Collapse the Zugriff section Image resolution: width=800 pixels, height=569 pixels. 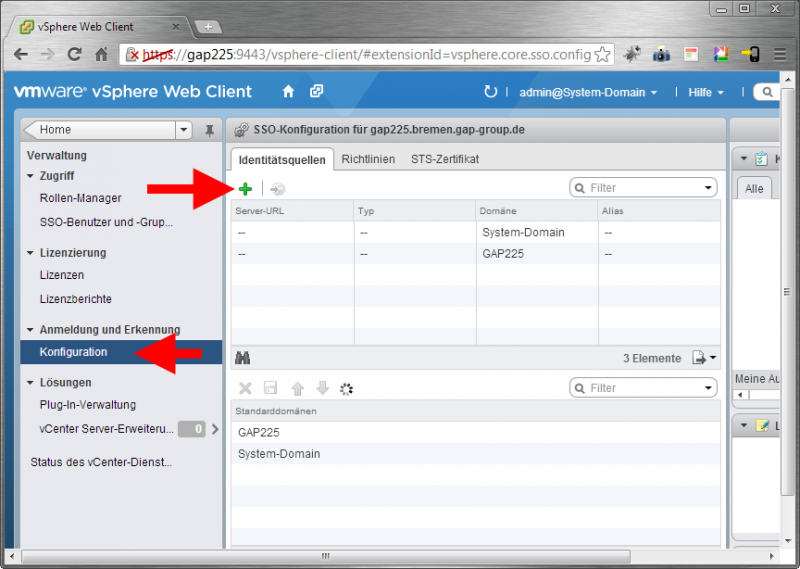click(x=30, y=175)
